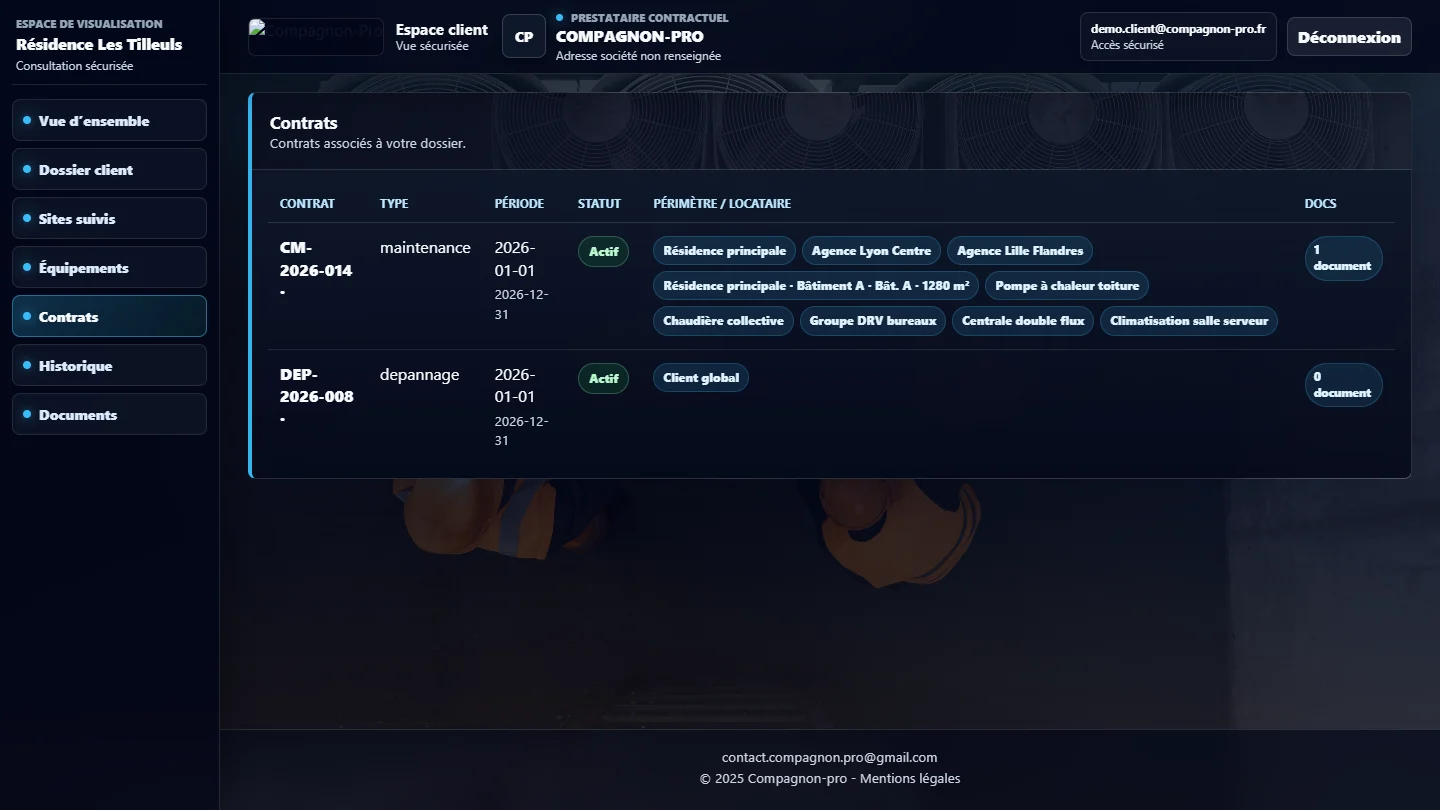Click the Compagnon-Pro logo image
The width and height of the screenshot is (1440, 810).
pyautogui.click(x=316, y=37)
